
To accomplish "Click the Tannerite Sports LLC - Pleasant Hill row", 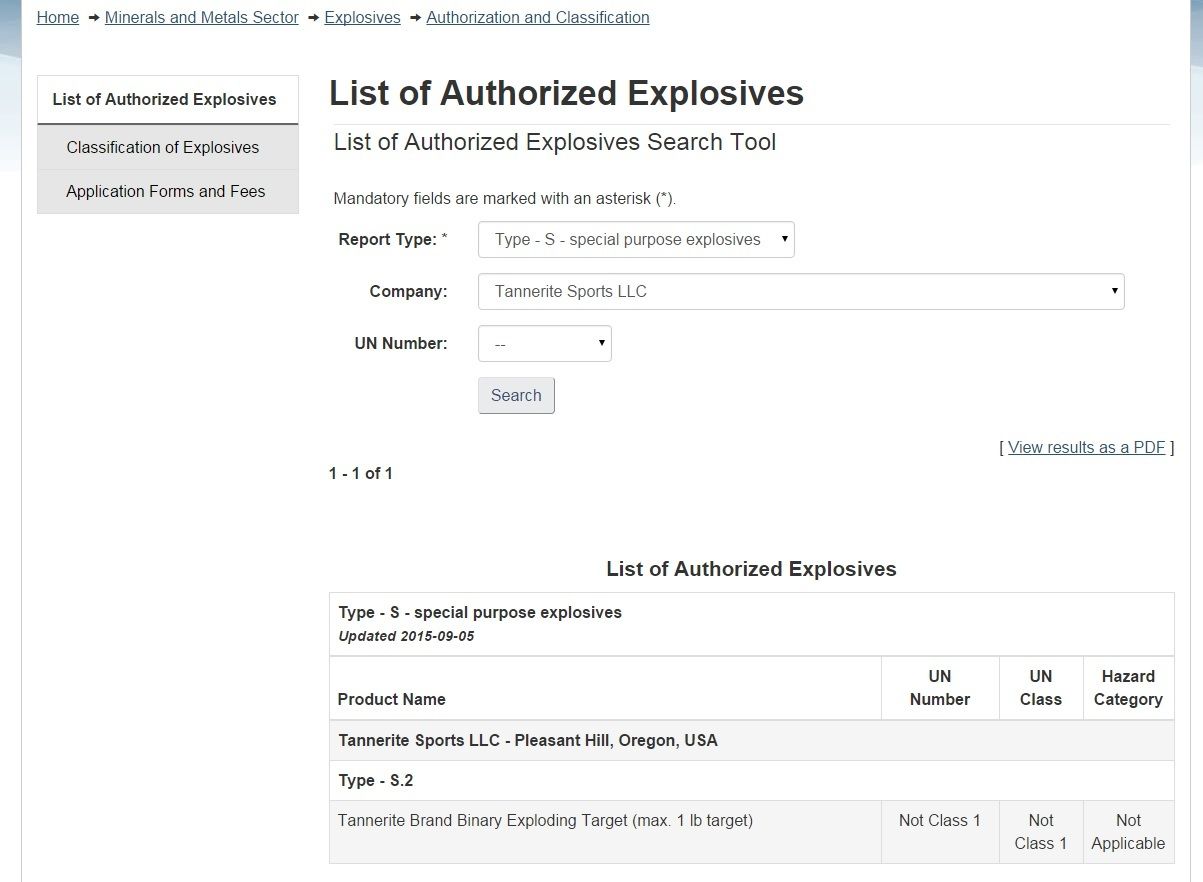I will pos(751,741).
